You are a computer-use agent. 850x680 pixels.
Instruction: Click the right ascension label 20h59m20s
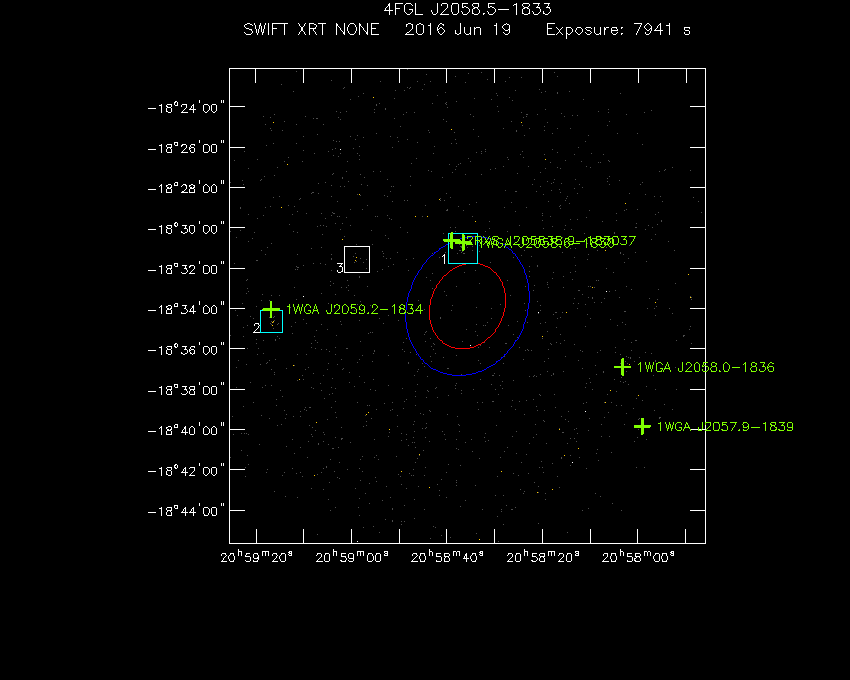256,557
